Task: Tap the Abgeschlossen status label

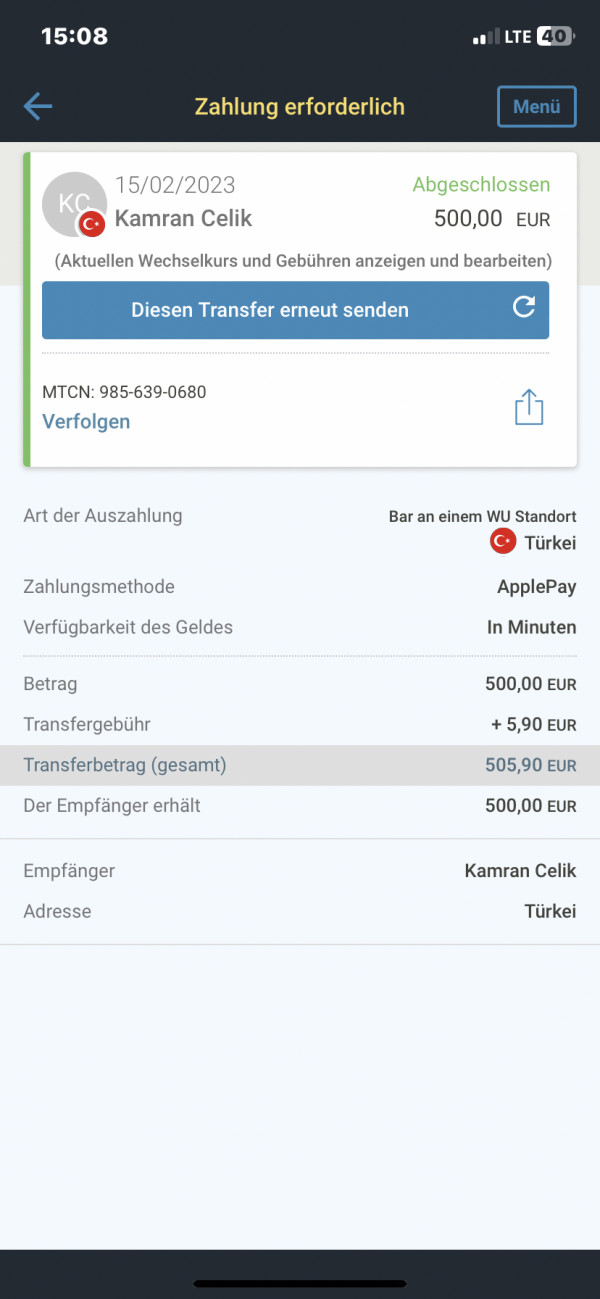Action: click(x=481, y=185)
